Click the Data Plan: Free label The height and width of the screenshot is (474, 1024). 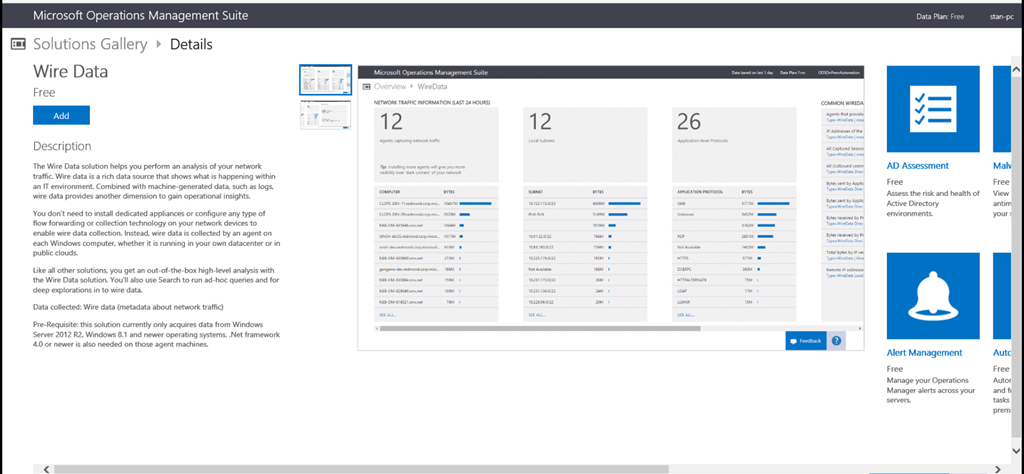pos(939,17)
